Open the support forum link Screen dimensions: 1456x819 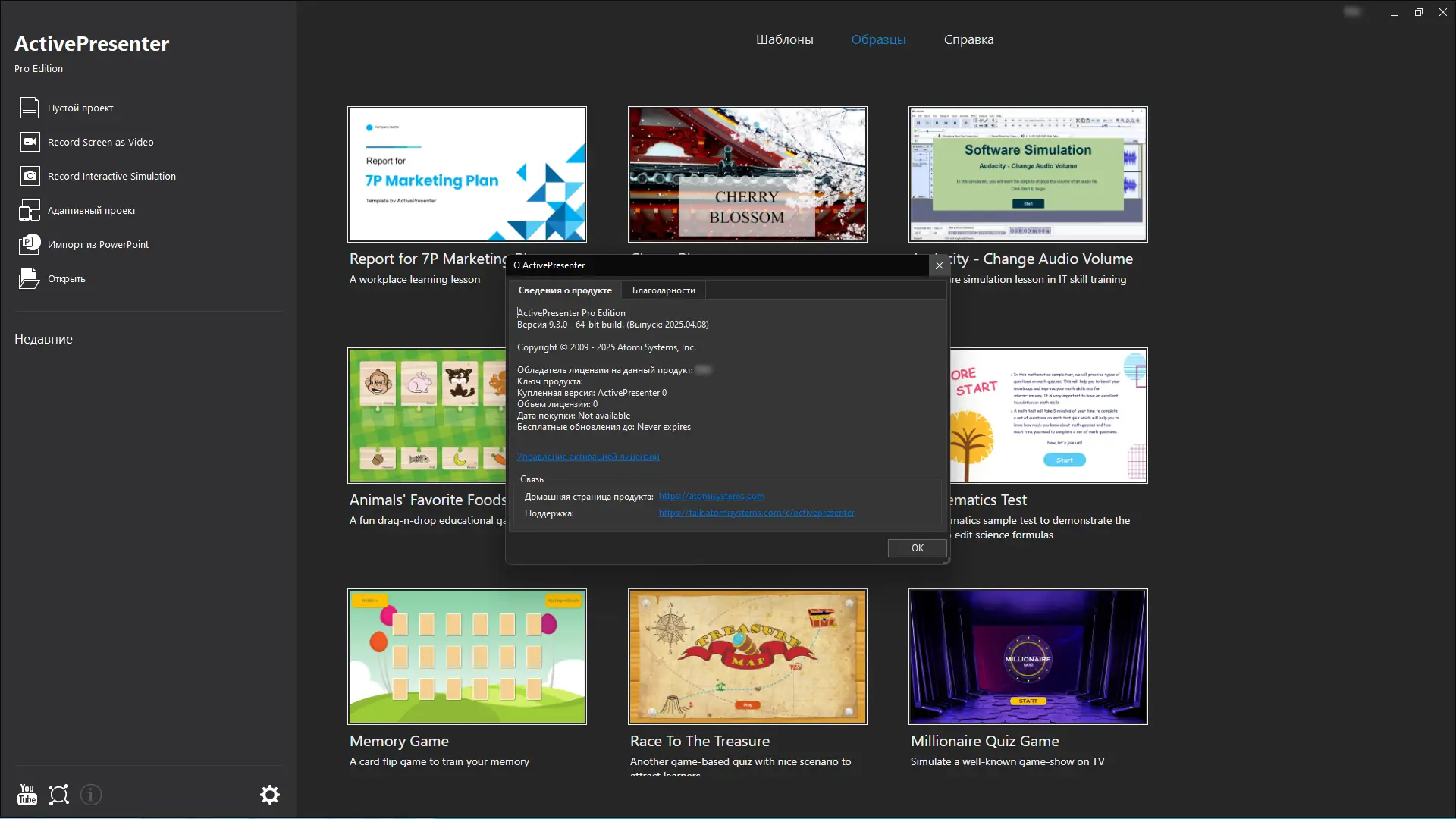756,513
